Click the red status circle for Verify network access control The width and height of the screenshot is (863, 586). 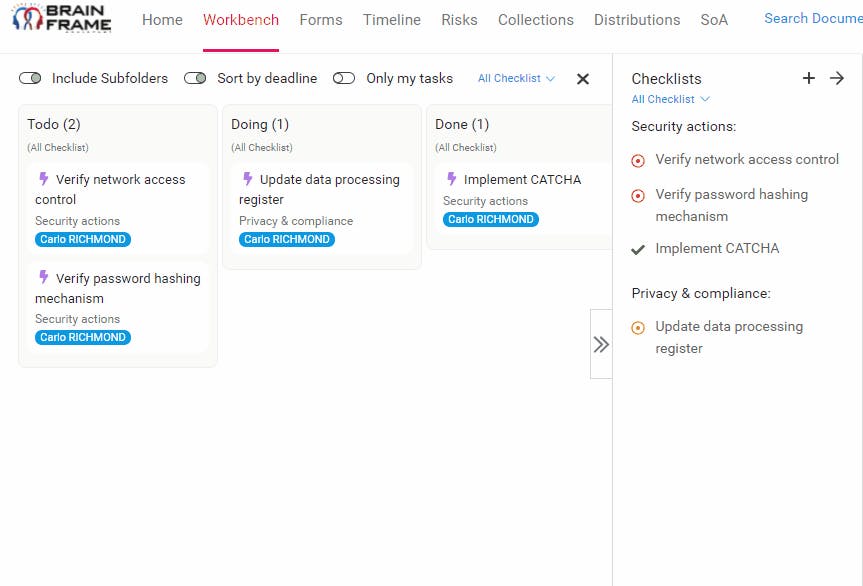click(x=638, y=160)
